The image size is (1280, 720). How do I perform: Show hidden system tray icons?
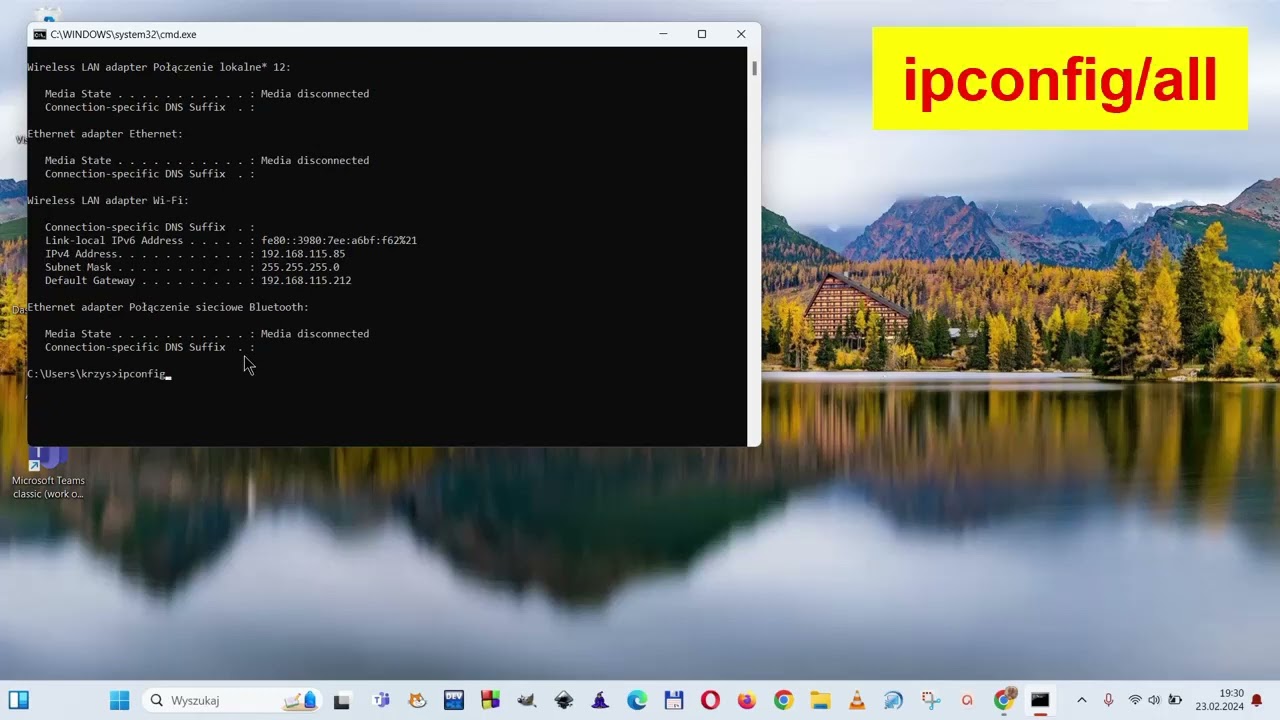pyautogui.click(x=1081, y=700)
